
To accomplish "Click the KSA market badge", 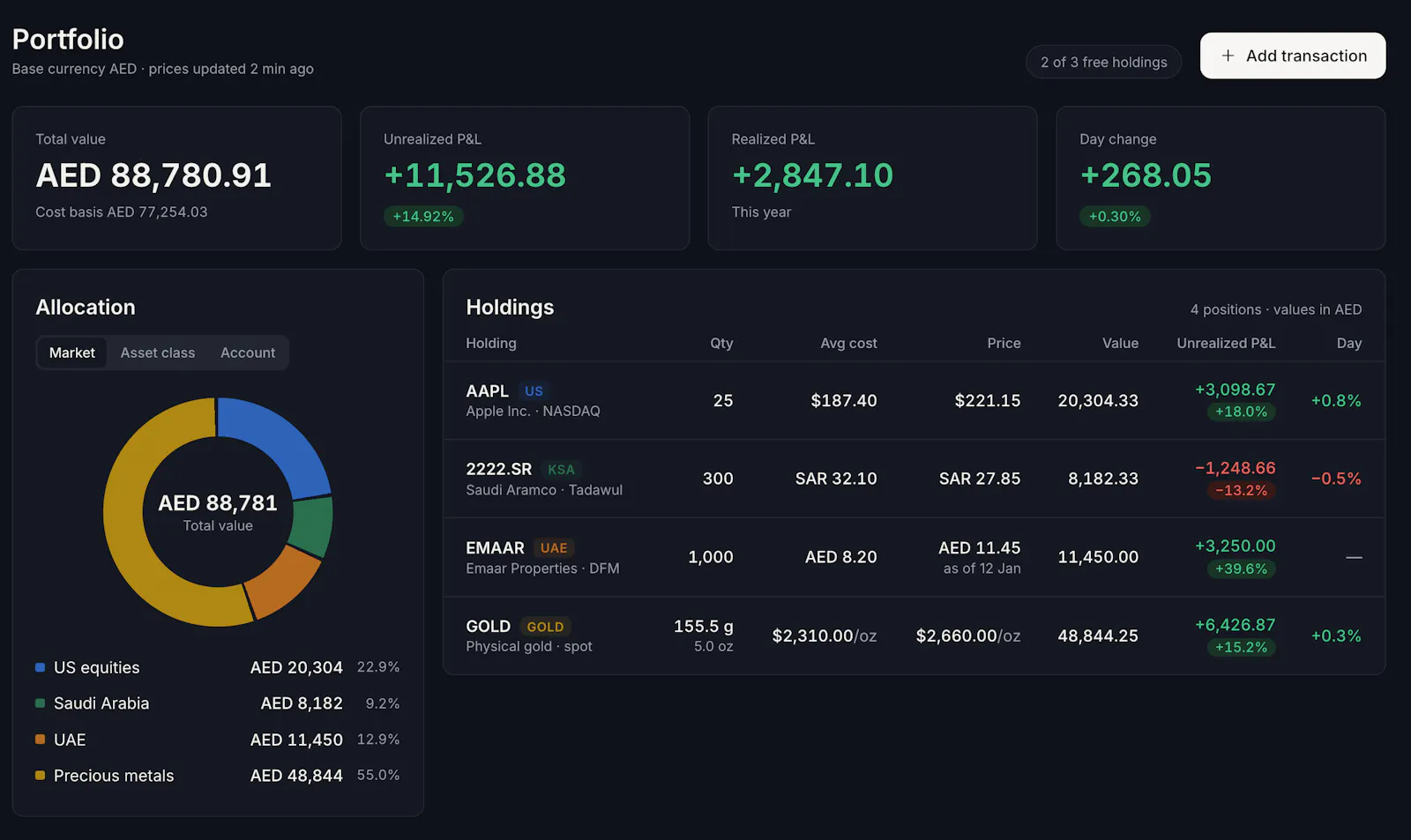I will coord(561,470).
